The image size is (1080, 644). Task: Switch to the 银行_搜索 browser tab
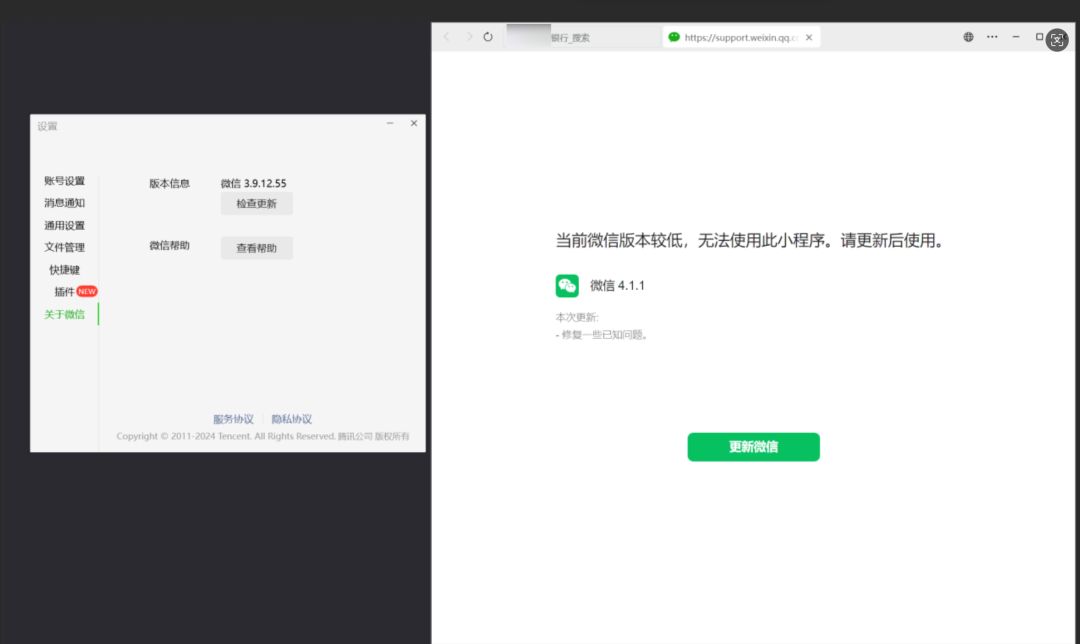tap(583, 37)
